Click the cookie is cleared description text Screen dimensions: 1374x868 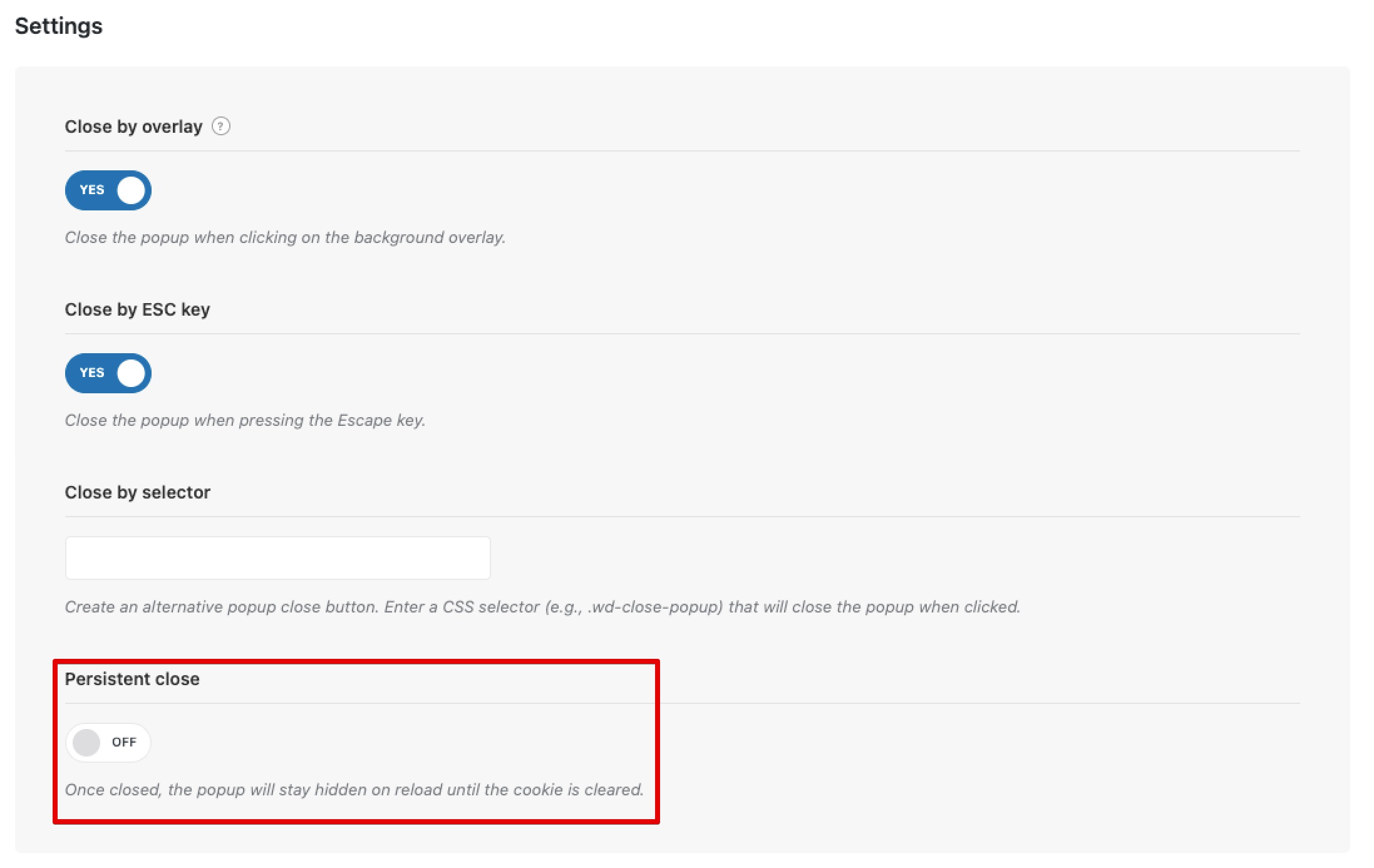point(354,790)
